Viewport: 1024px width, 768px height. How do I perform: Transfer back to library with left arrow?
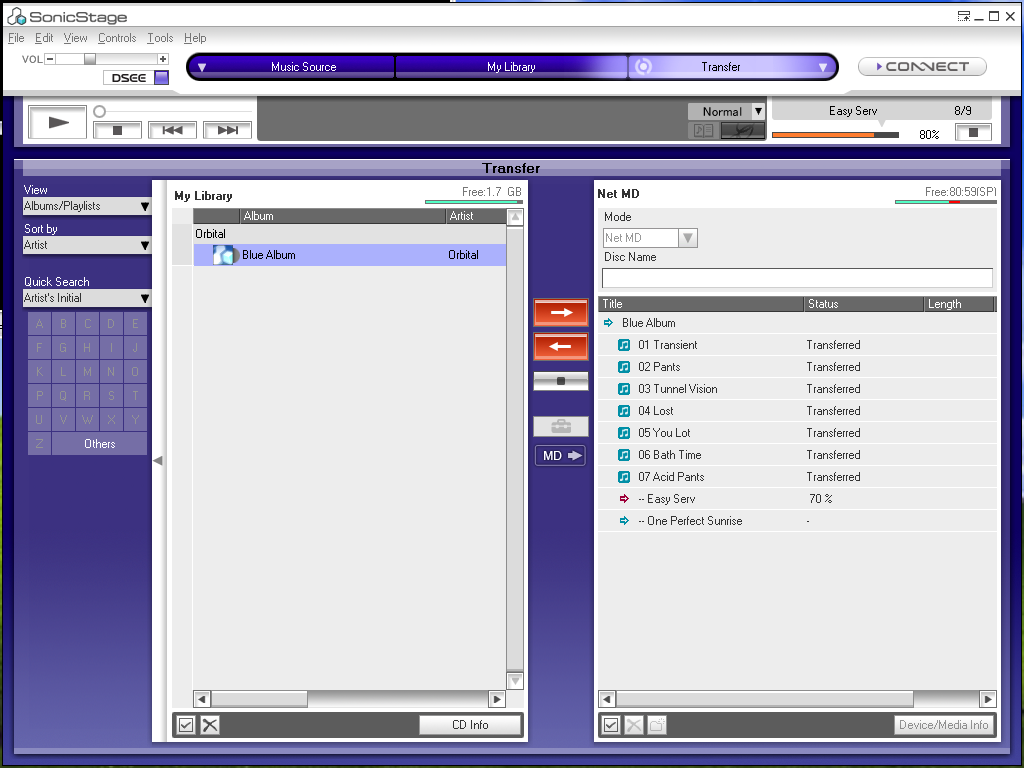(x=561, y=346)
